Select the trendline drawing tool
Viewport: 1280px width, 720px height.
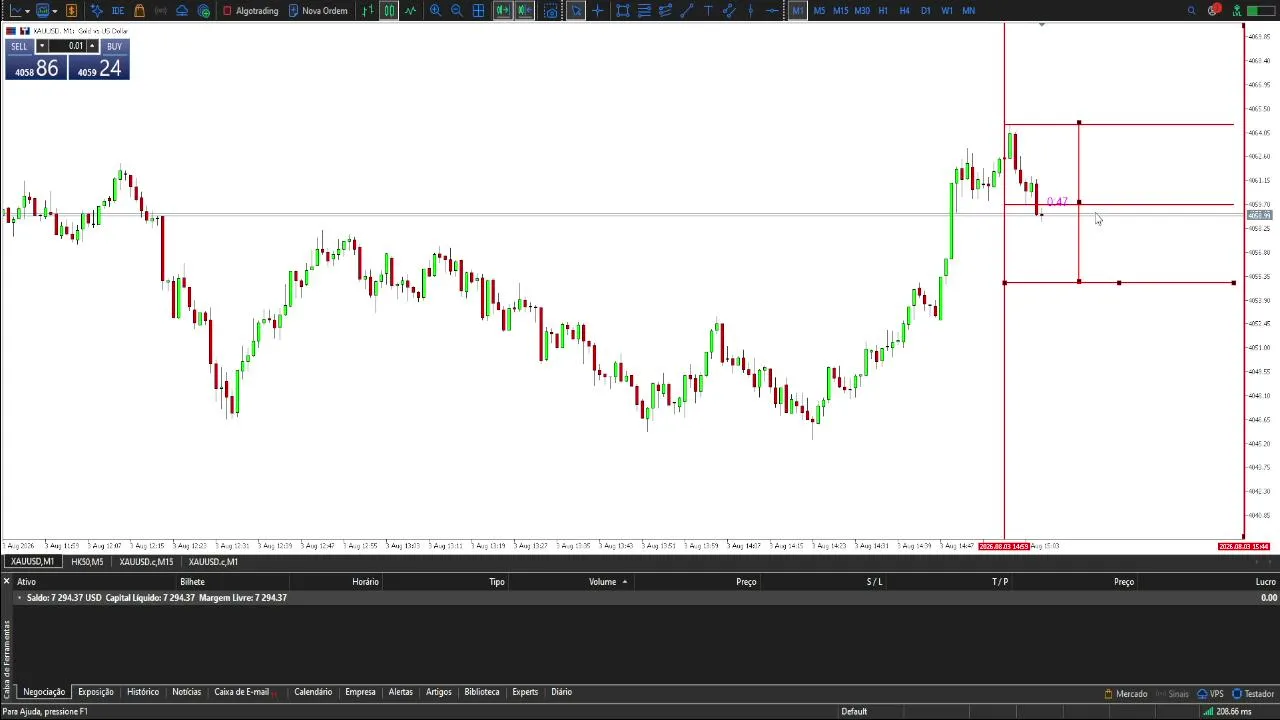coord(688,10)
